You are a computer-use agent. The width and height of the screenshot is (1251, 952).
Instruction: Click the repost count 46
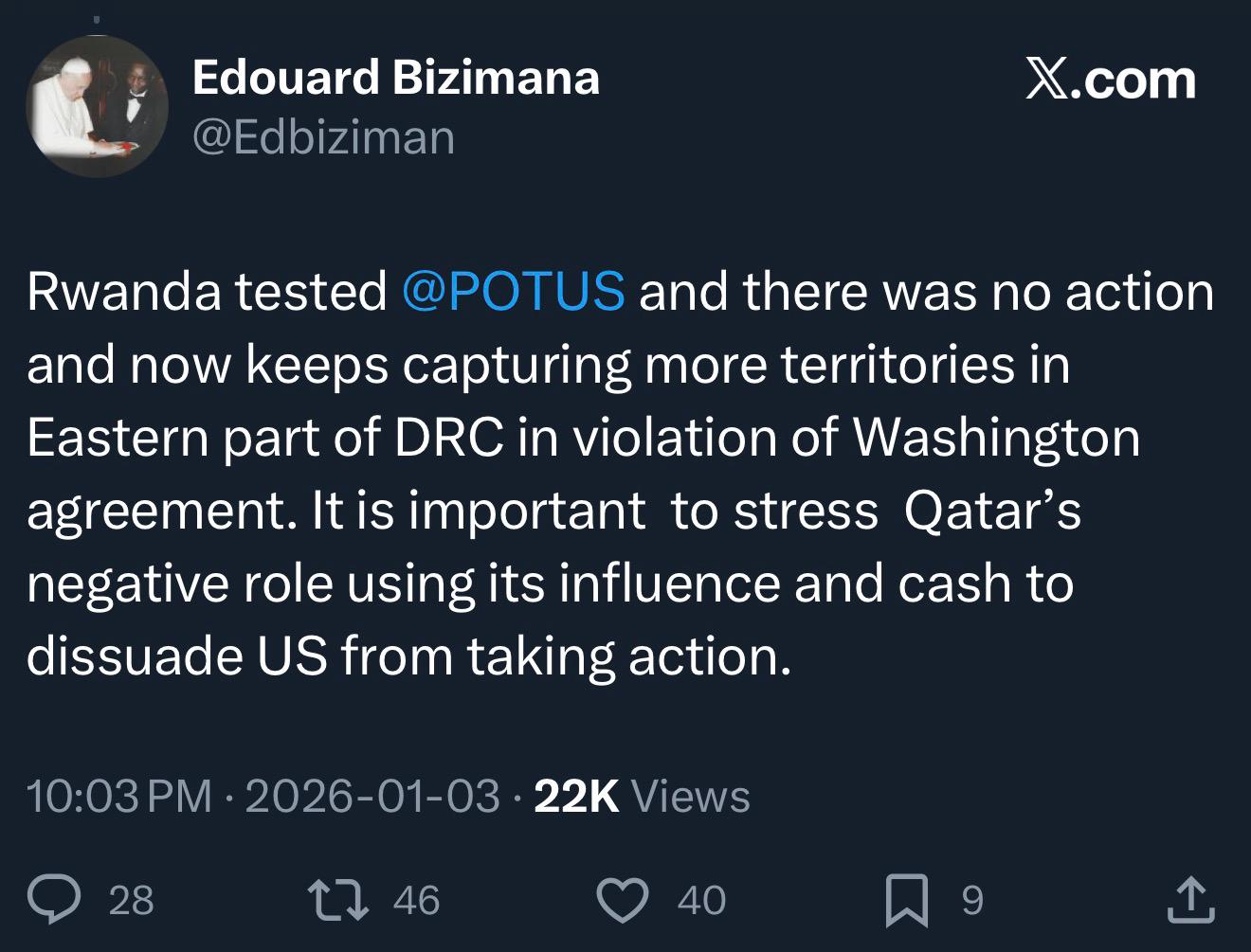tap(416, 900)
